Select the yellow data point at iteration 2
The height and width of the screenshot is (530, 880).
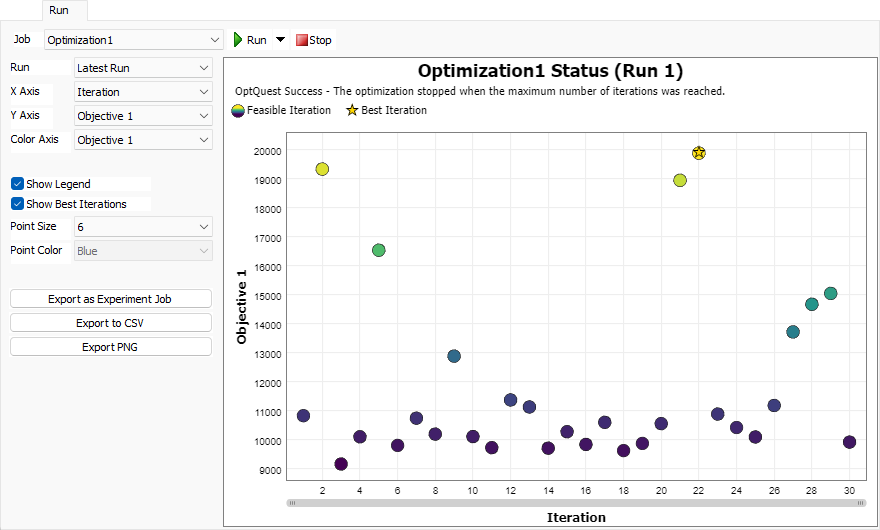pos(322,169)
